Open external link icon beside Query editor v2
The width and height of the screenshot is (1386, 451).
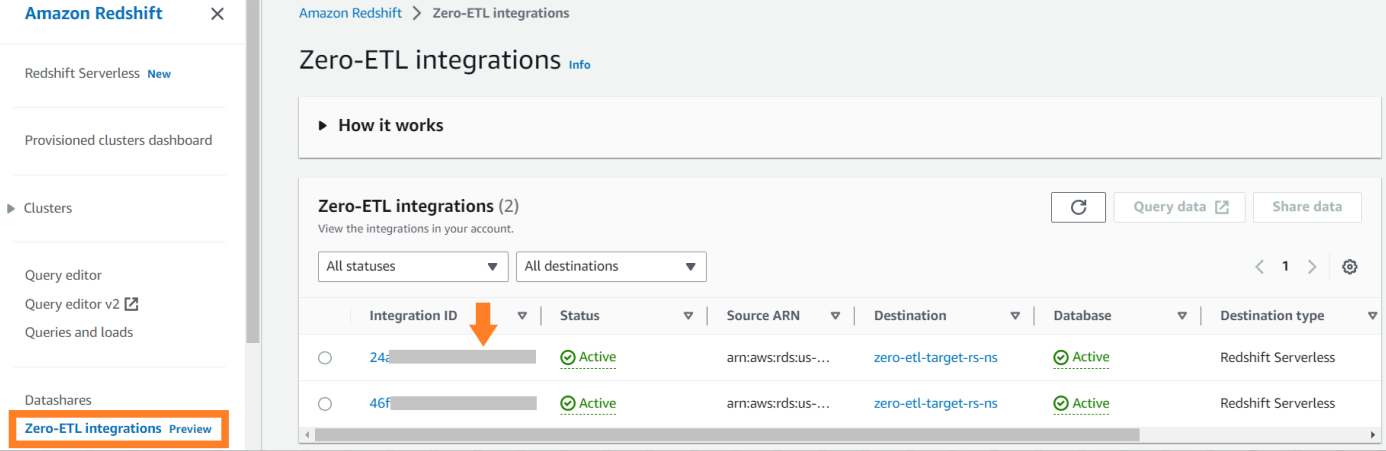pos(130,304)
